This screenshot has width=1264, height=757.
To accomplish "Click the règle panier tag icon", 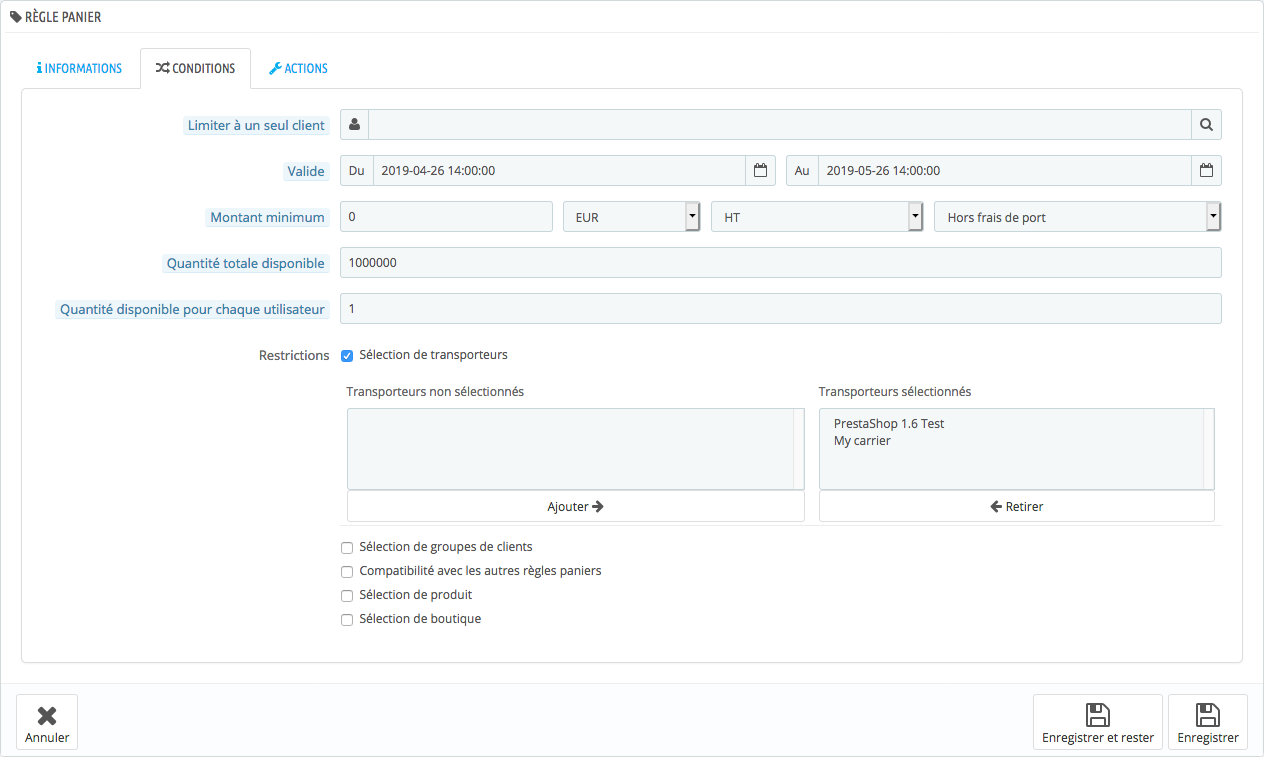I will point(15,17).
